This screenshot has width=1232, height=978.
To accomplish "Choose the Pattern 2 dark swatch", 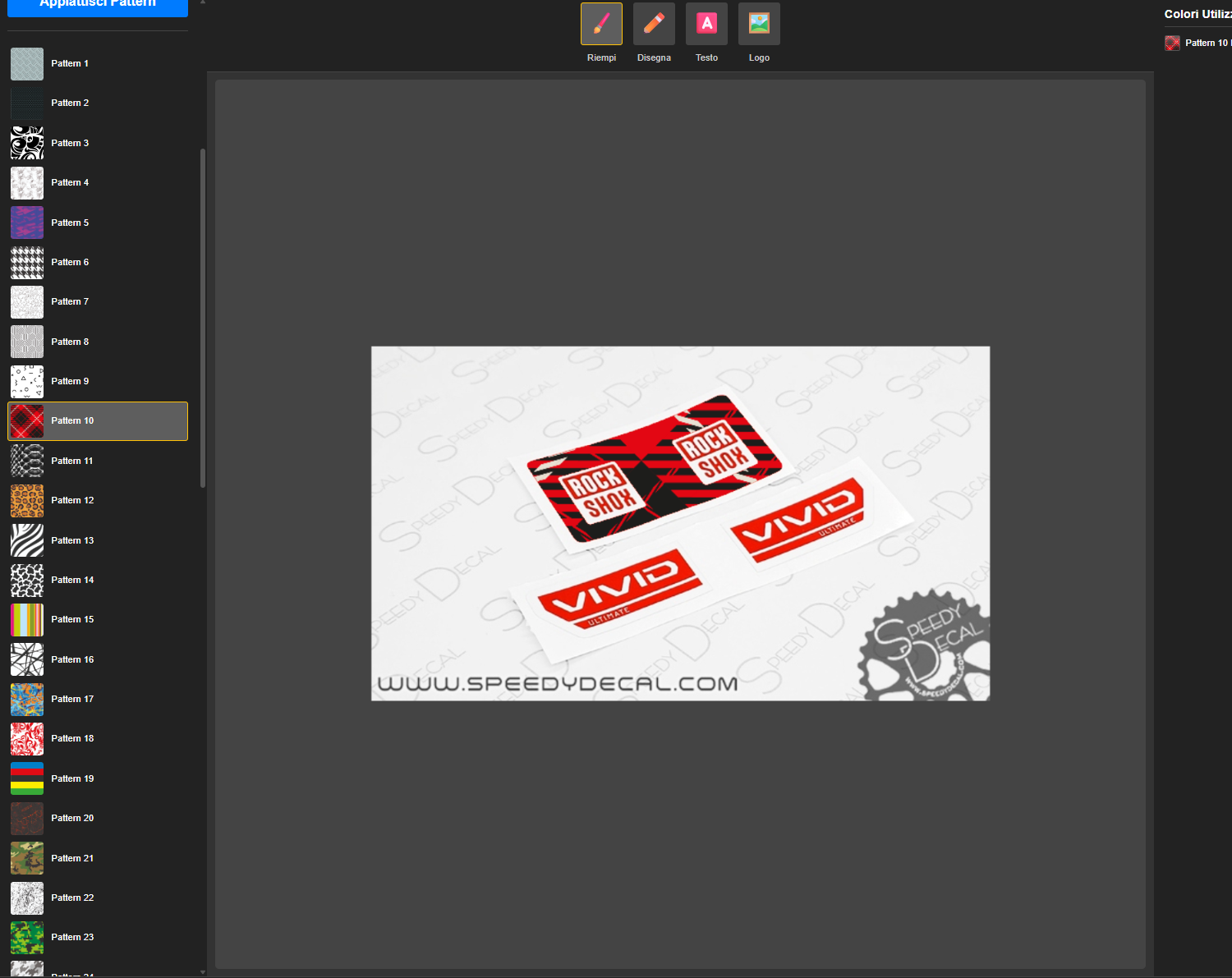I will click(27, 103).
